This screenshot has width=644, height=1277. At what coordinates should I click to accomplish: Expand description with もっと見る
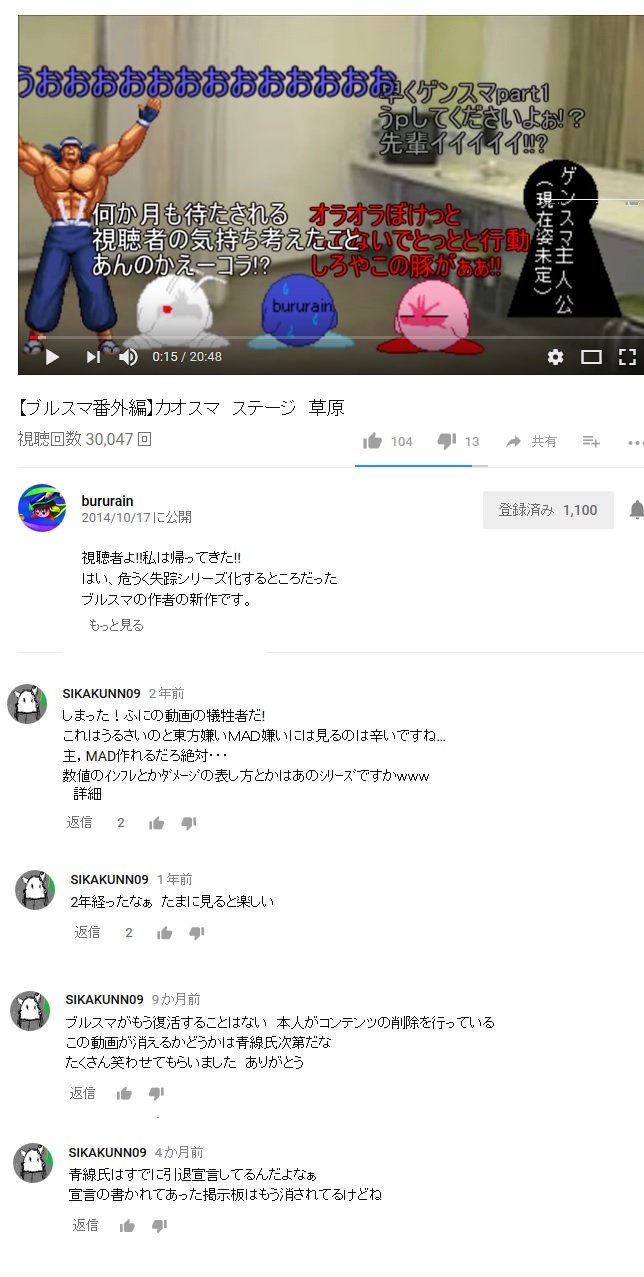coord(116,625)
